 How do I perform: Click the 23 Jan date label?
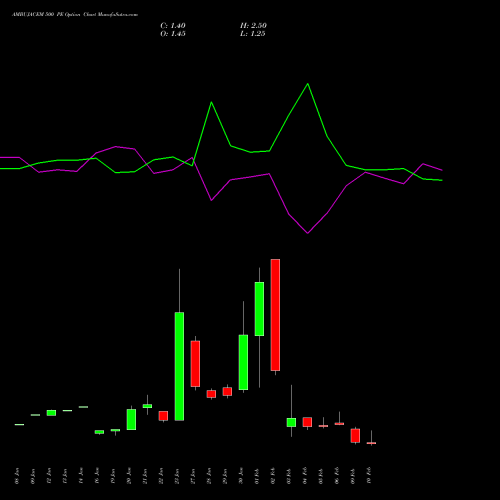coord(177,476)
